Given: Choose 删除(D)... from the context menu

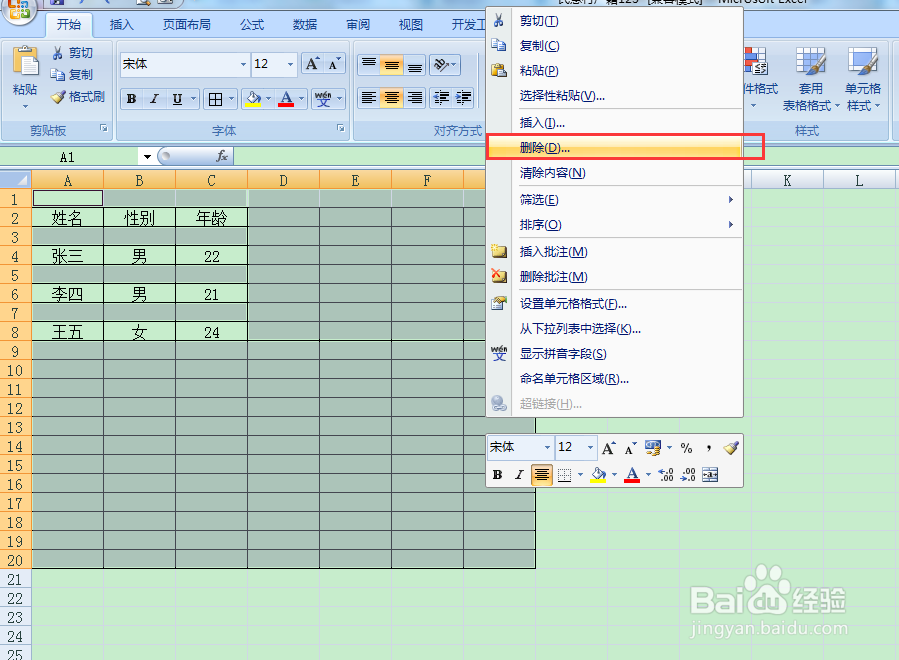Looking at the screenshot, I should pyautogui.click(x=615, y=147).
